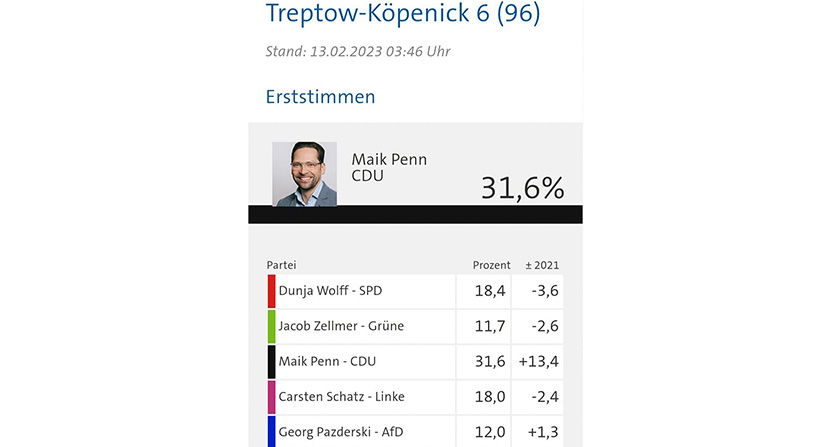Select the Maik Penn - CDU table row
Image resolution: width=831 pixels, height=447 pixels.
pyautogui.click(x=416, y=362)
